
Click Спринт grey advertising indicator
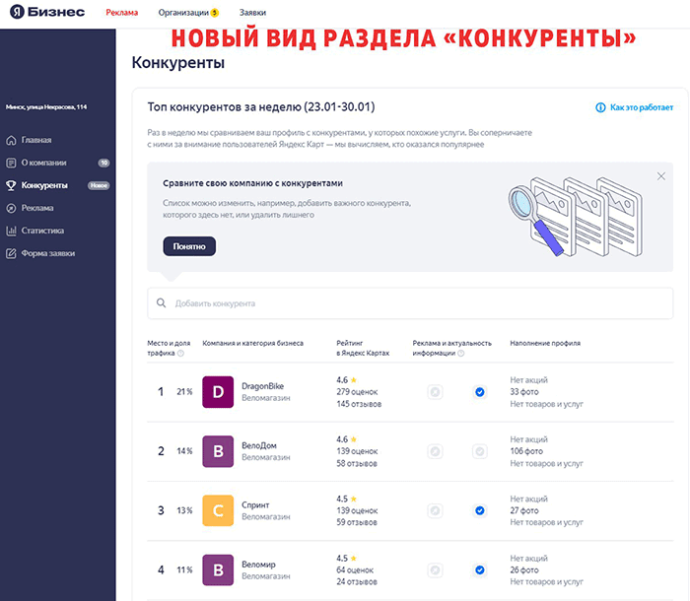pyautogui.click(x=435, y=510)
